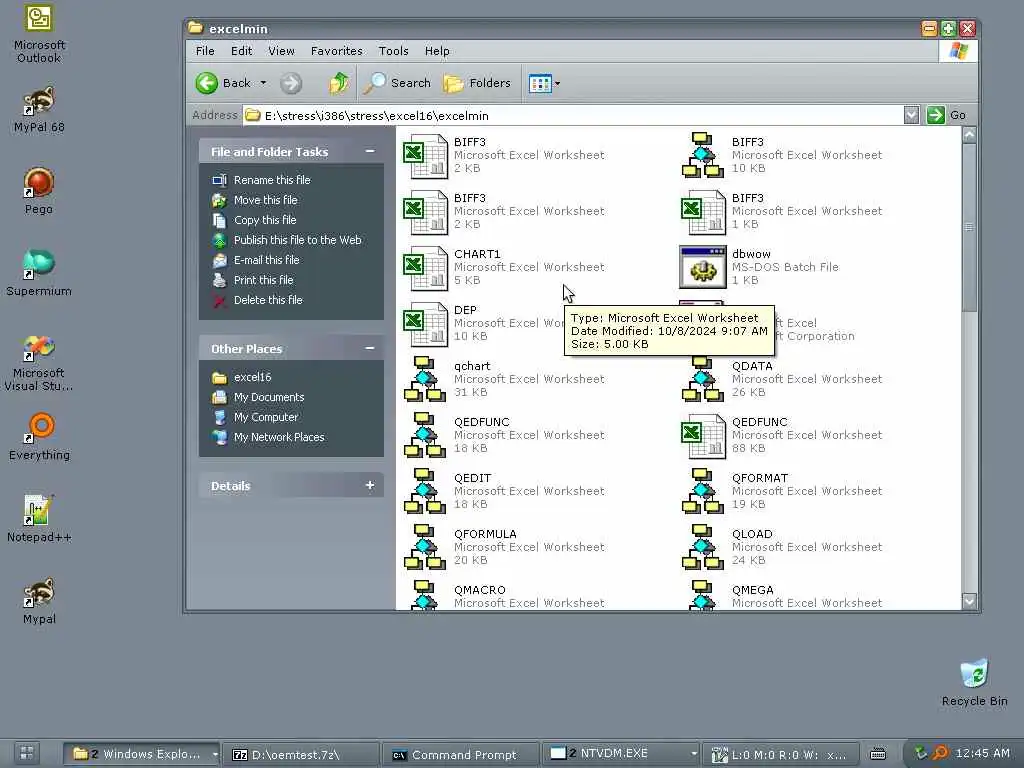The height and width of the screenshot is (768, 1024).
Task: Open the Back history dropdown arrow
Action: point(263,83)
